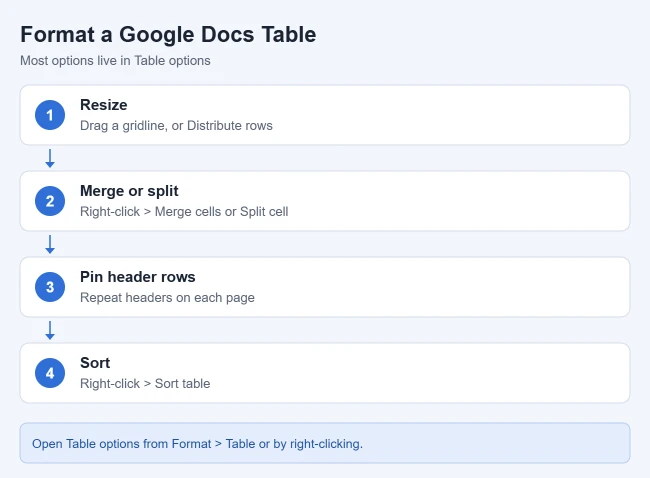Viewport: 650px width, 478px height.
Task: Click "Right-click > Merge cells or Split cell" text
Action: tap(184, 211)
